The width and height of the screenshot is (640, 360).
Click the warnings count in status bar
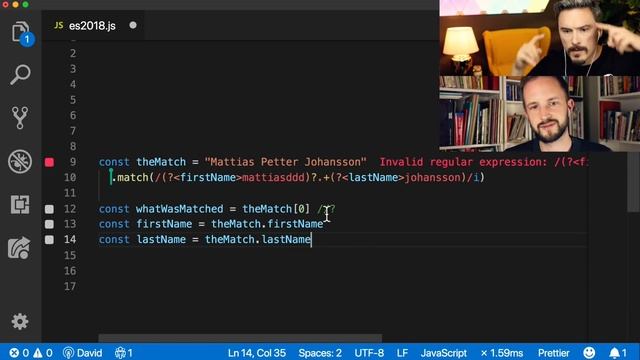coord(43,353)
